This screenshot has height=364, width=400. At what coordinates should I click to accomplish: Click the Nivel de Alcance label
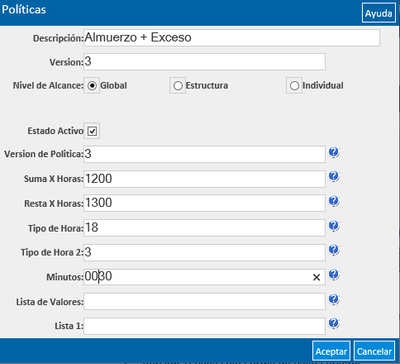[x=48, y=86]
